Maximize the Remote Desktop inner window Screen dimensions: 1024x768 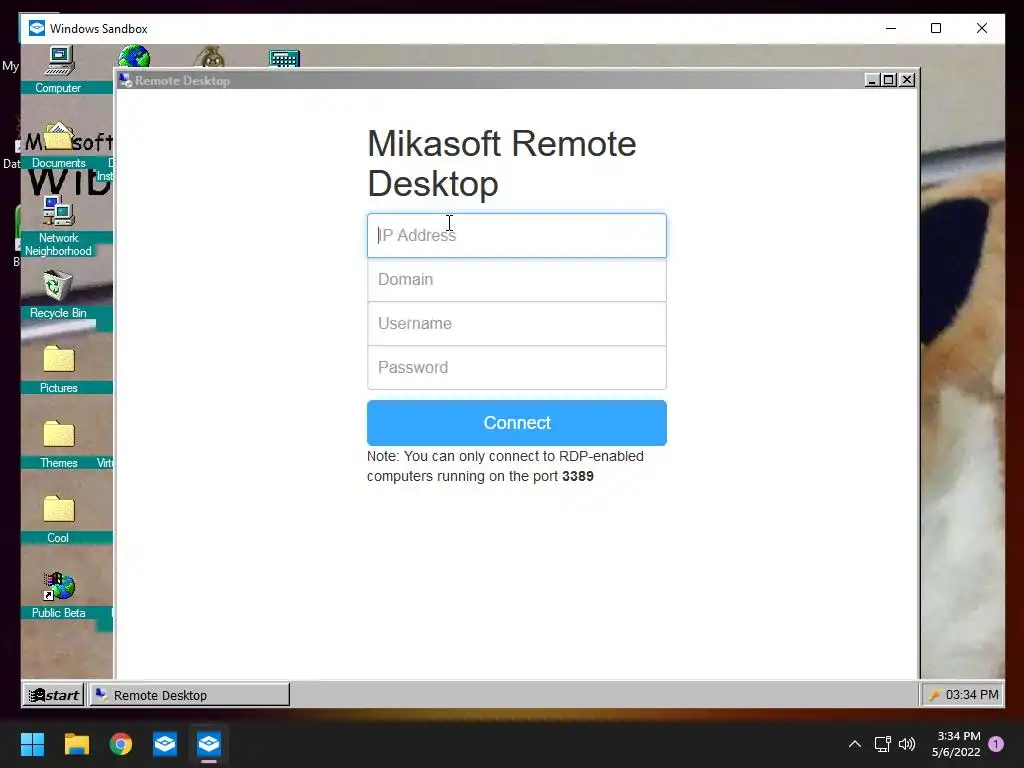click(889, 80)
